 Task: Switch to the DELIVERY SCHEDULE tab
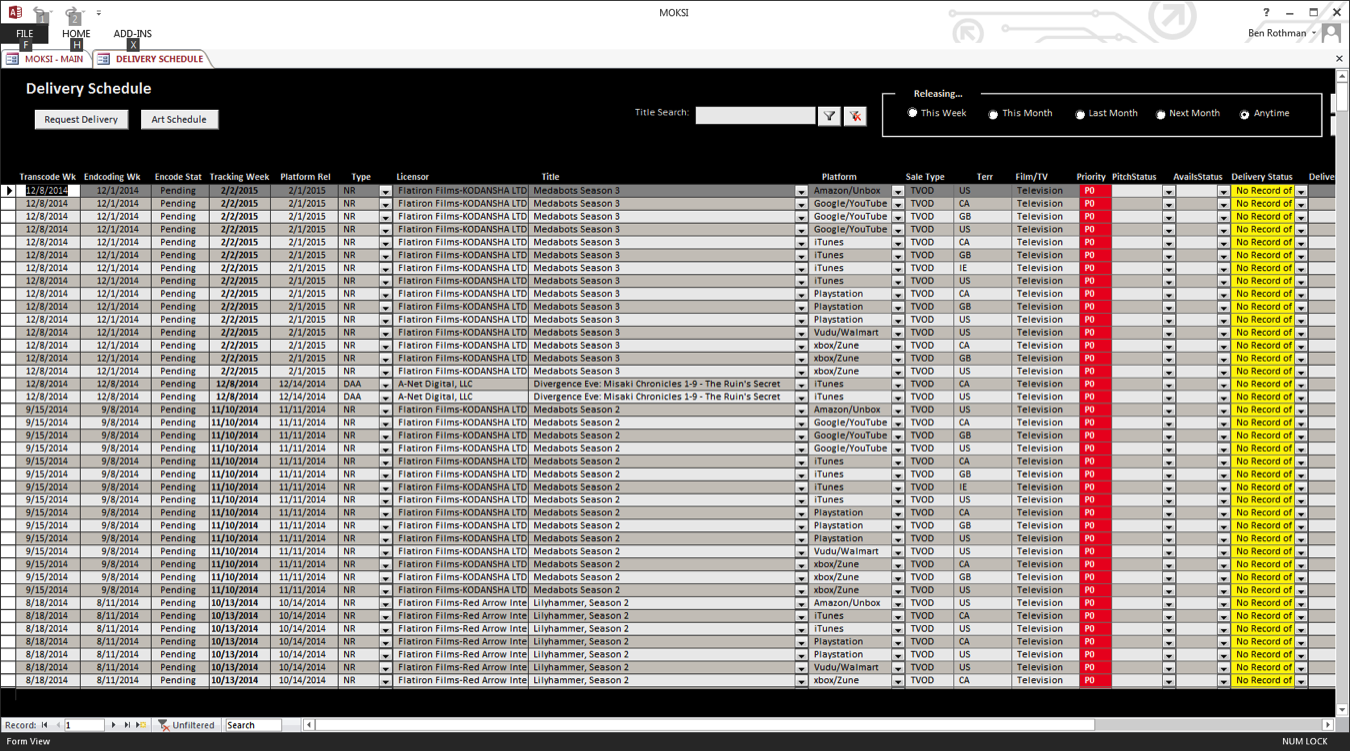click(x=152, y=59)
